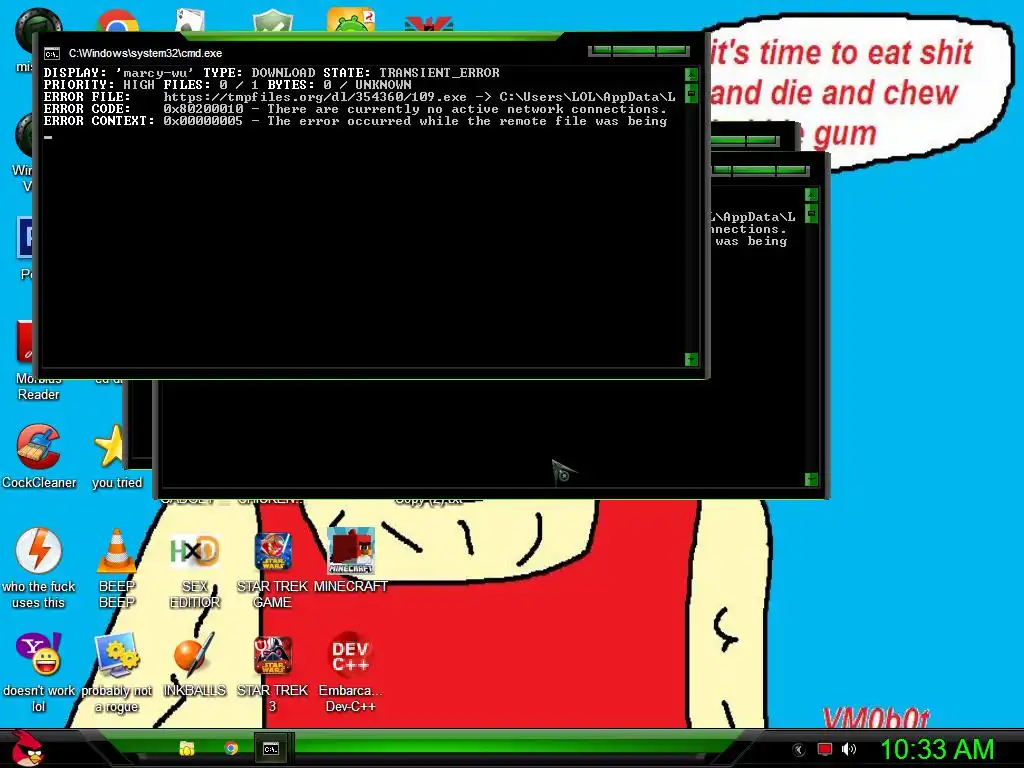1024x768 pixels.
Task: Open the CCleaner icon labeled CockCleaner
Action: [39, 447]
